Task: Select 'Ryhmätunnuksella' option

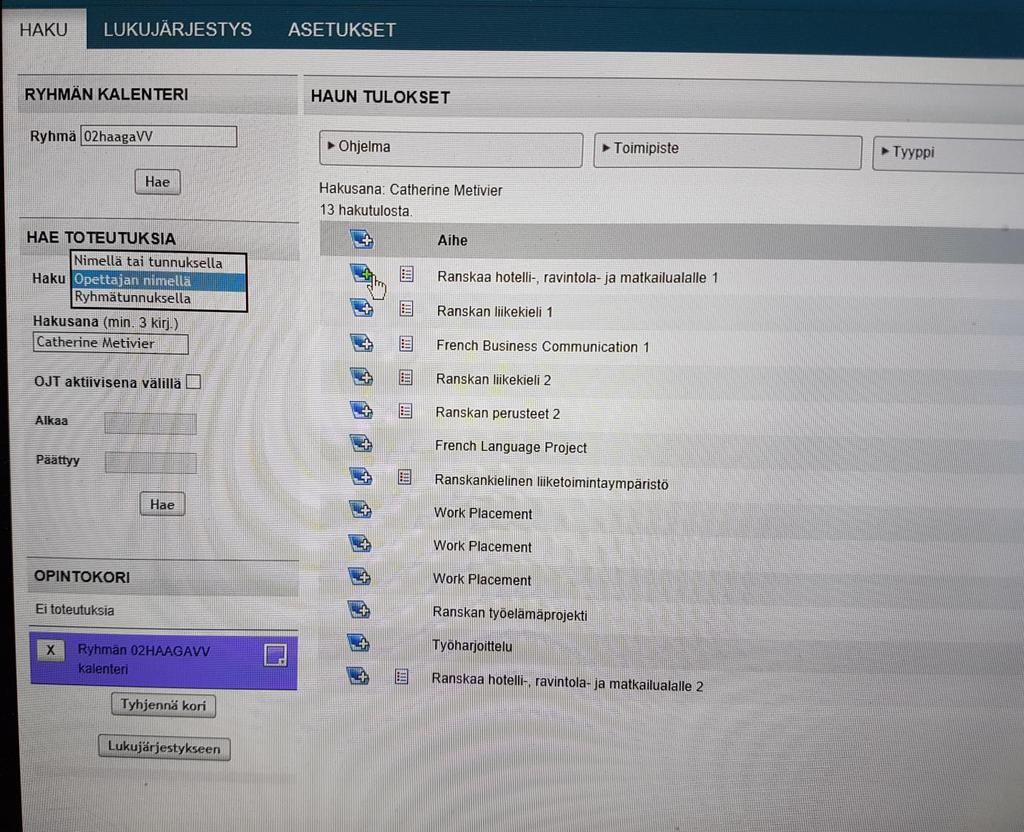Action: (159, 298)
